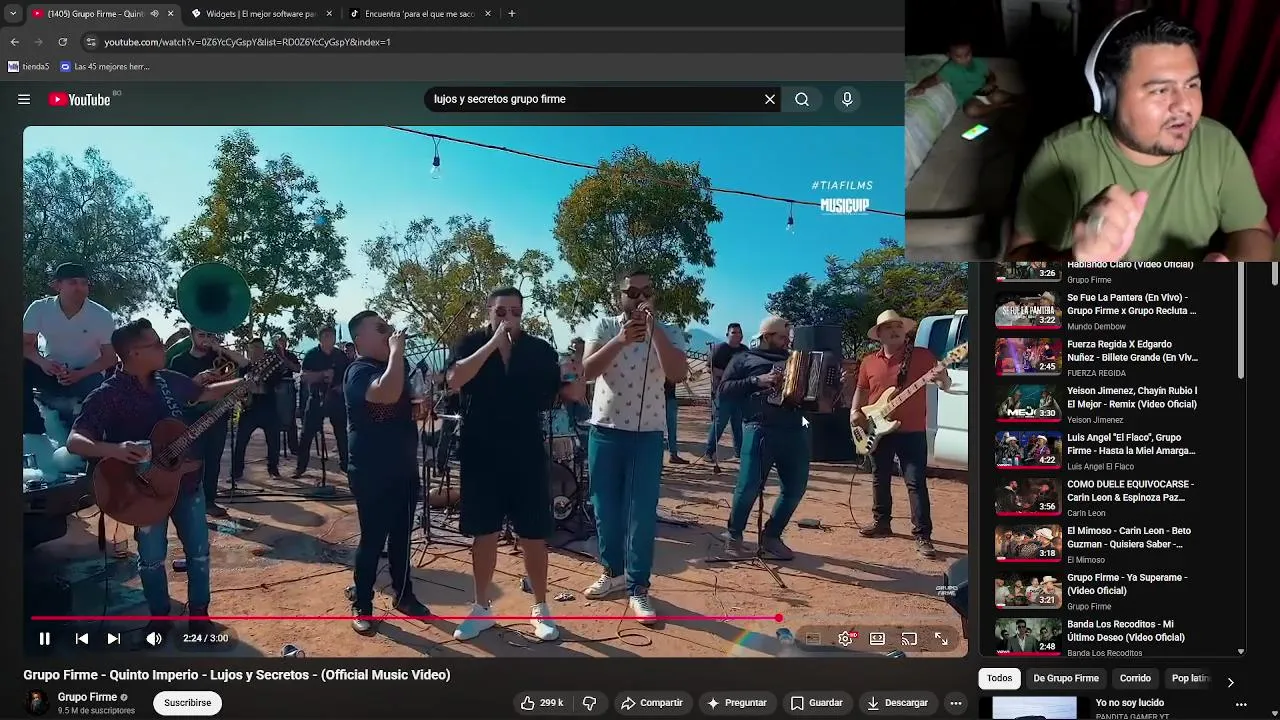Go to the previous video in player
The height and width of the screenshot is (720, 1280).
(x=82, y=638)
